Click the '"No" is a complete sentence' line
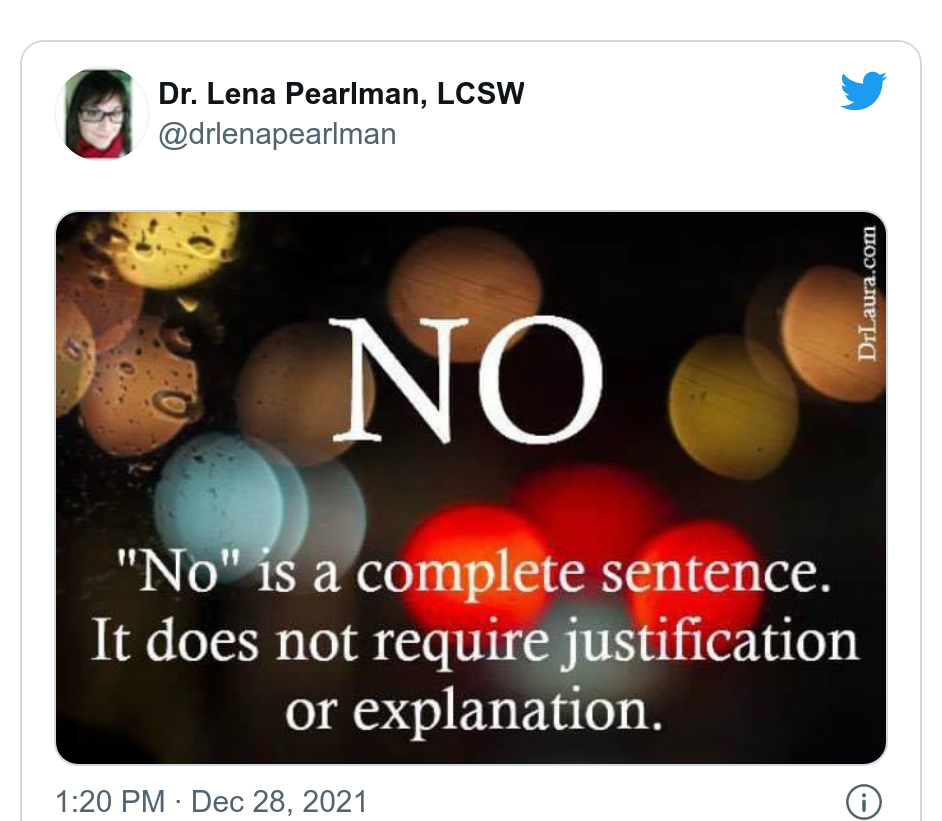This screenshot has width=942, height=821. click(474, 572)
